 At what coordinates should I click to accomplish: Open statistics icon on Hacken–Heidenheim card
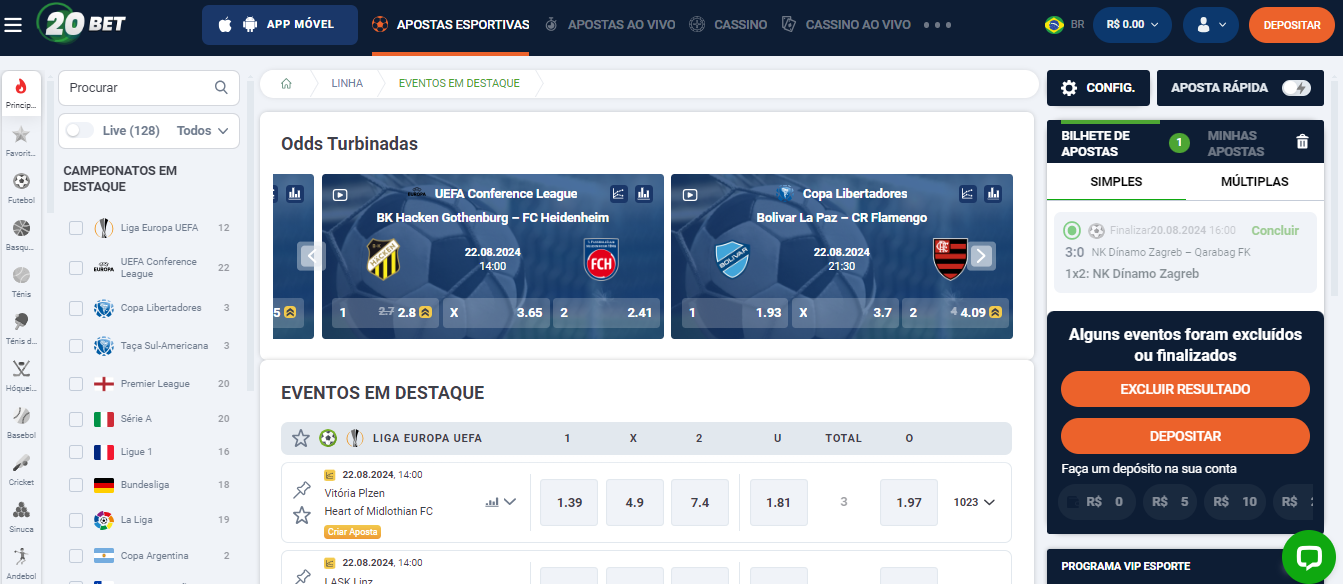tap(643, 193)
